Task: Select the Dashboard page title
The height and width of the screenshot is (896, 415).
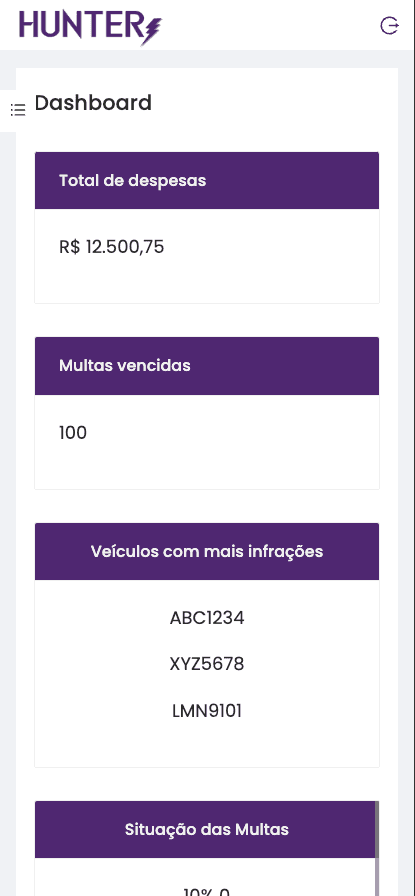Action: point(93,103)
